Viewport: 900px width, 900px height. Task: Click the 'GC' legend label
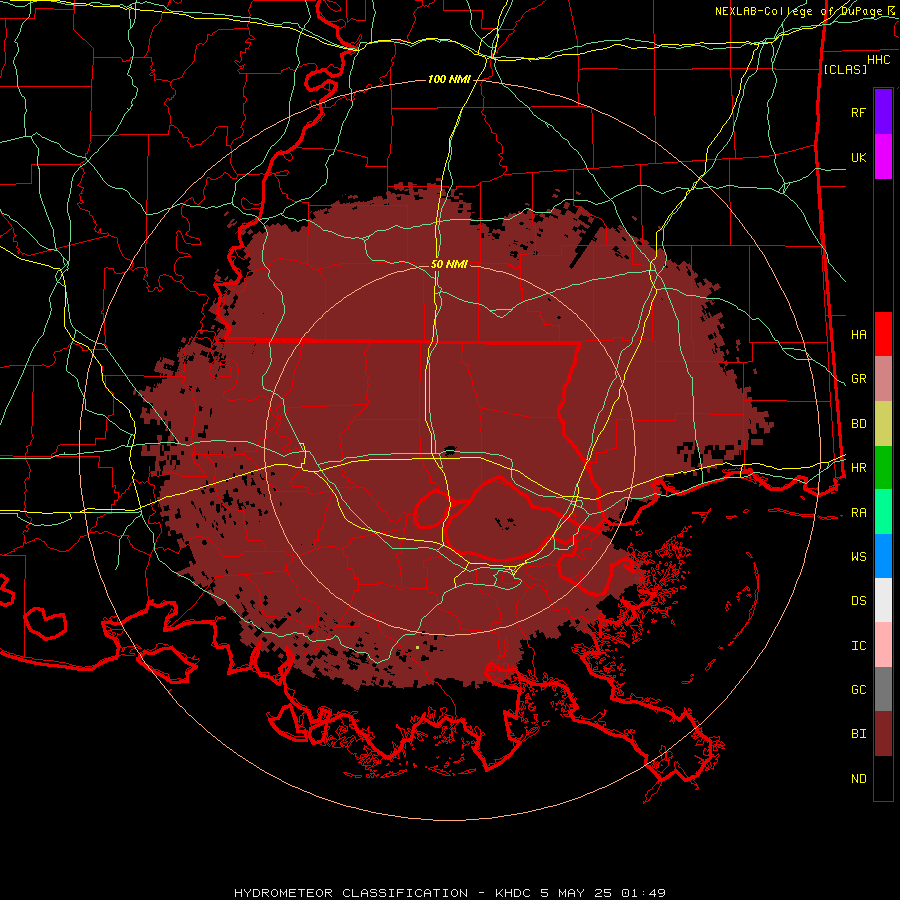point(859,690)
